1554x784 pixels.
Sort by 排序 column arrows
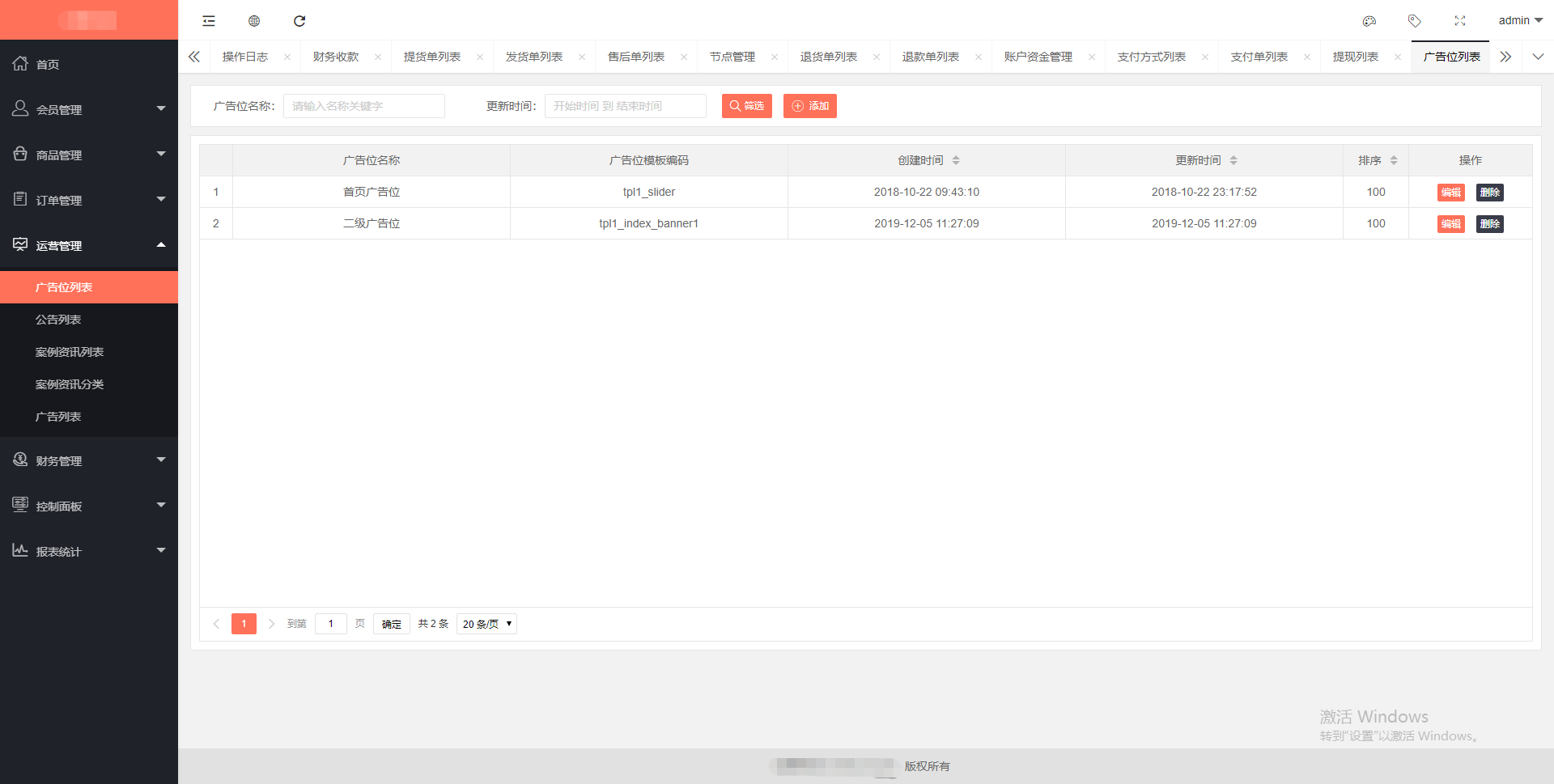[1394, 160]
